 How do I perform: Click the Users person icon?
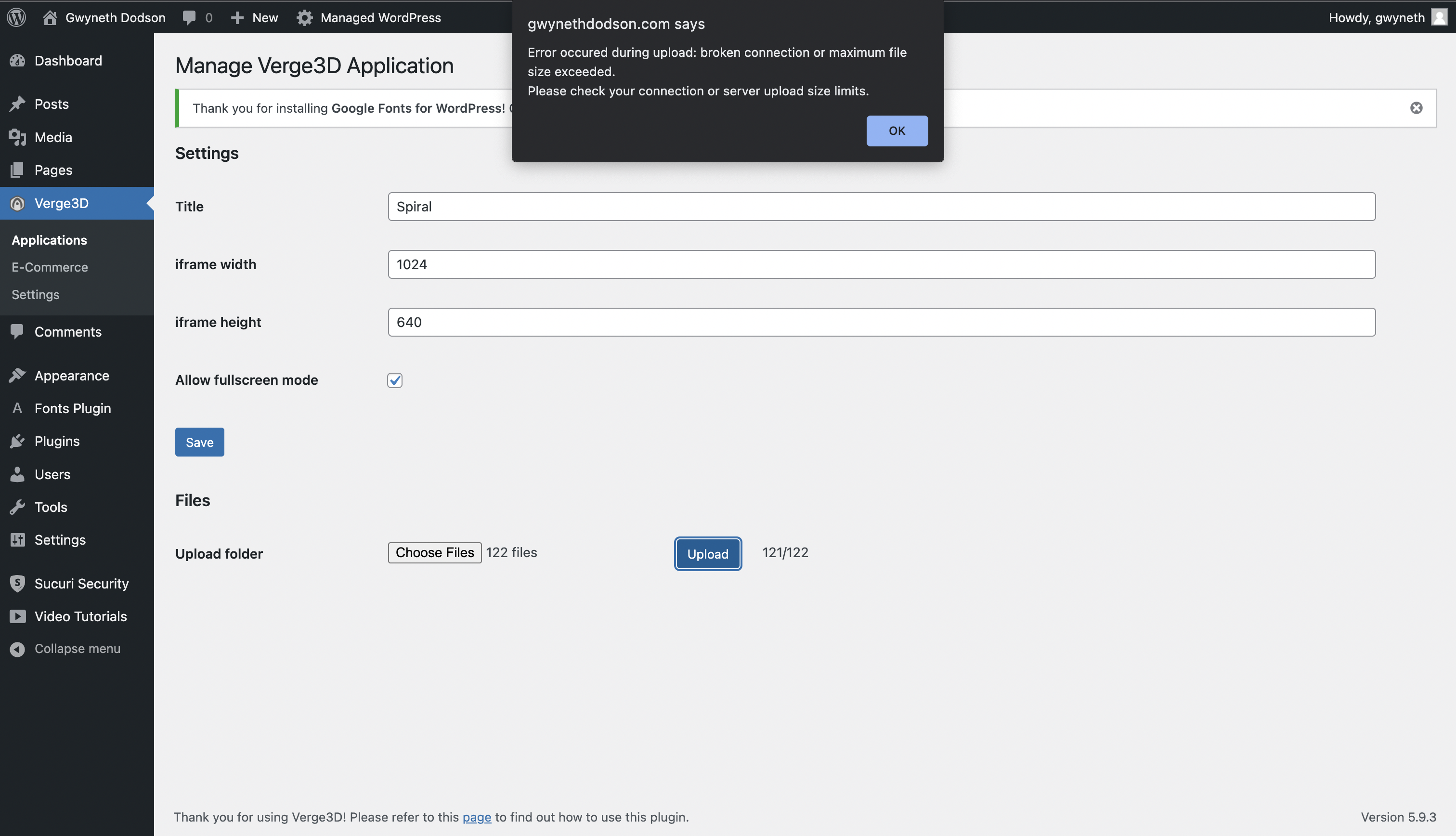[17, 474]
